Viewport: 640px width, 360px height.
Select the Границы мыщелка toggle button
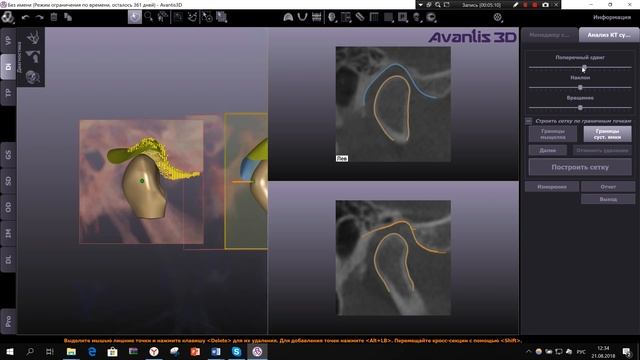tap(553, 134)
